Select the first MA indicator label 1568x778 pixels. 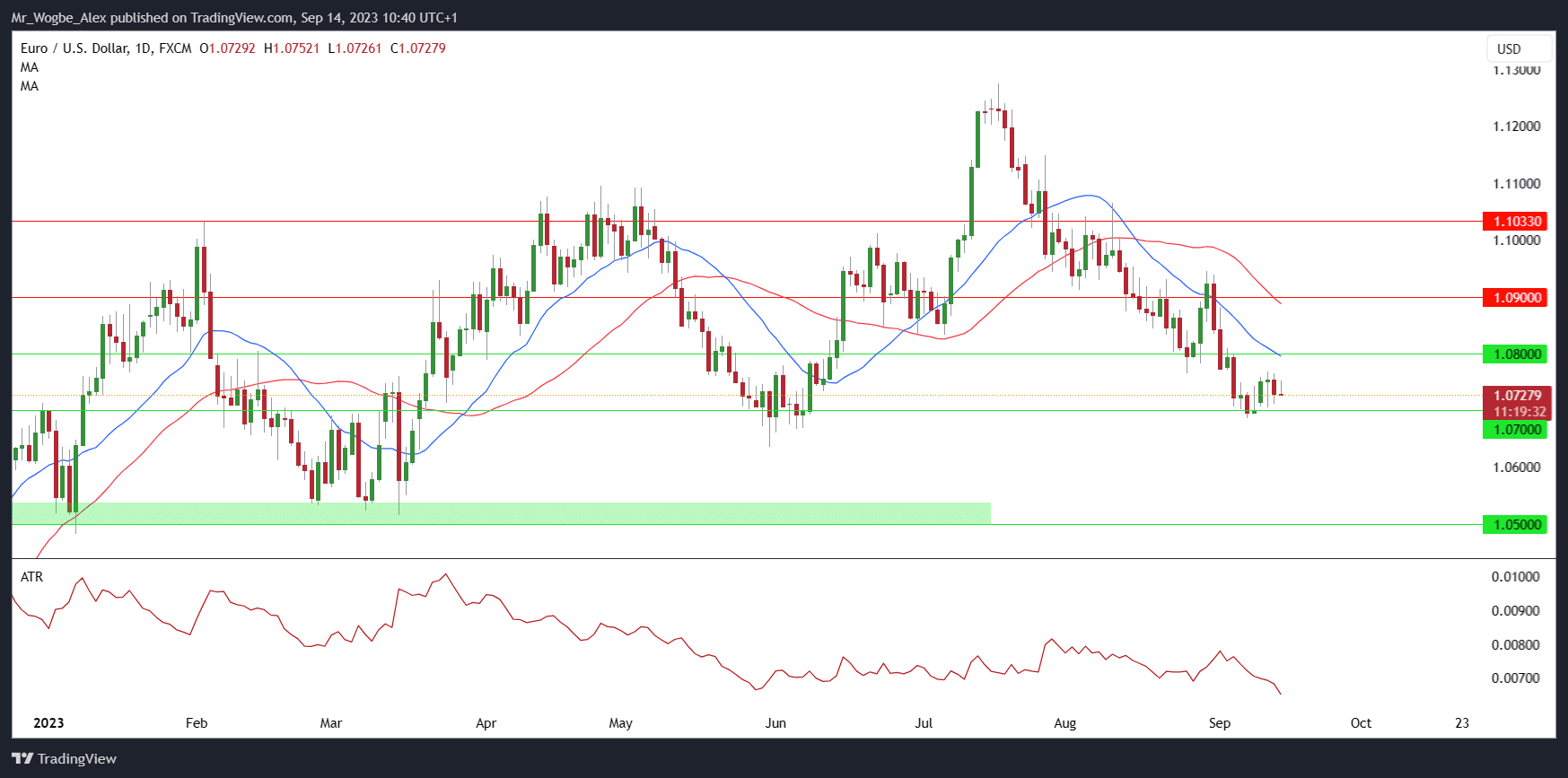30,67
